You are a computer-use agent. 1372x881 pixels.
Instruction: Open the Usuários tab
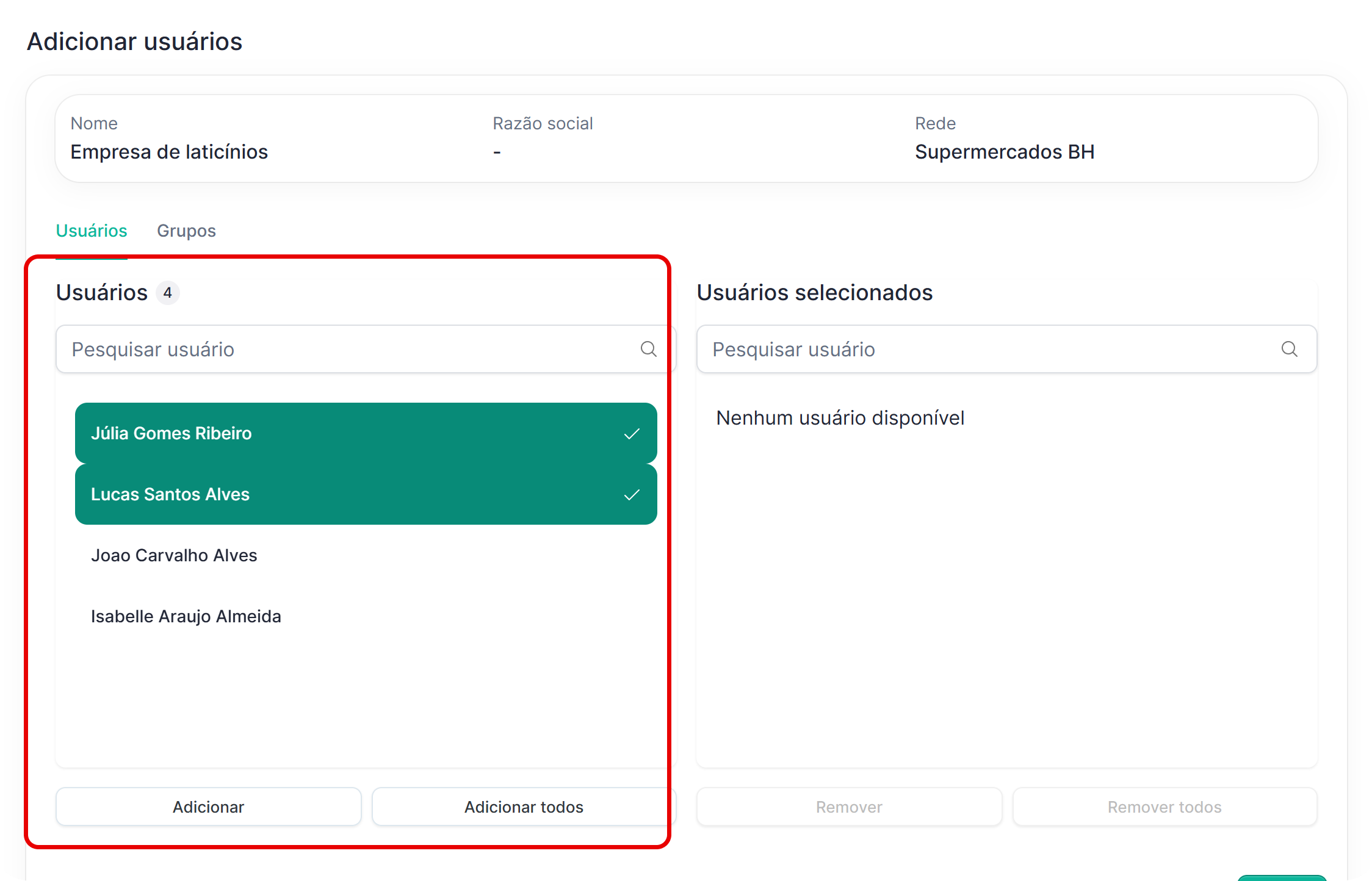tap(92, 231)
